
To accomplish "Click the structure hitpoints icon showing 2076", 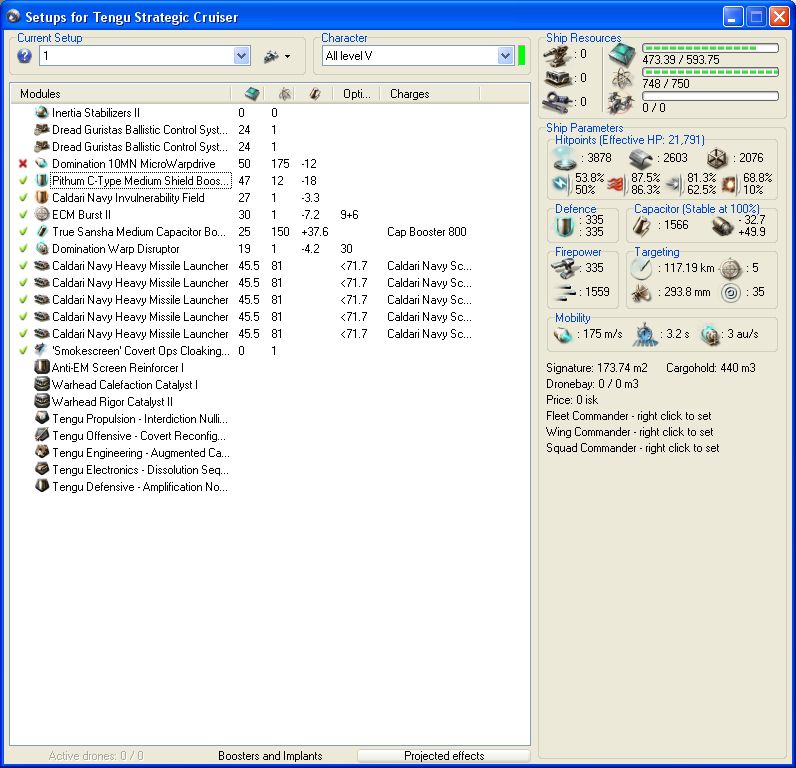I will click(717, 159).
